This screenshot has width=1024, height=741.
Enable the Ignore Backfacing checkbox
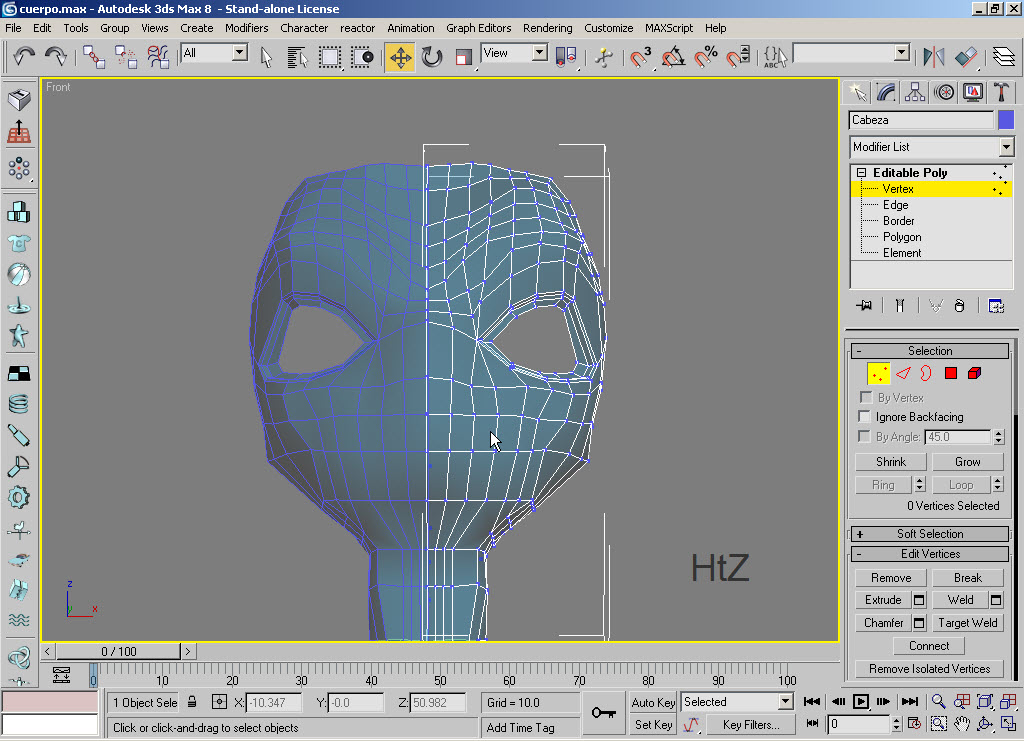(x=866, y=417)
